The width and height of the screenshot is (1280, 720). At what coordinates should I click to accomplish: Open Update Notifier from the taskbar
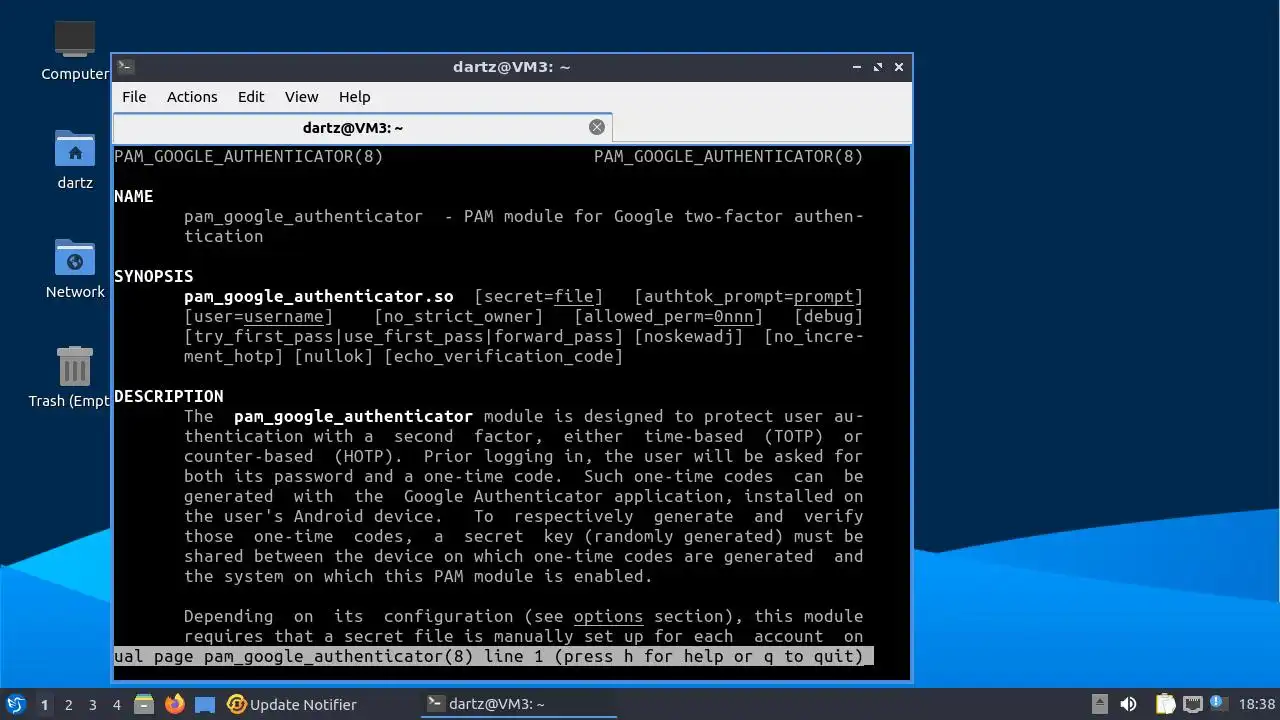point(292,704)
